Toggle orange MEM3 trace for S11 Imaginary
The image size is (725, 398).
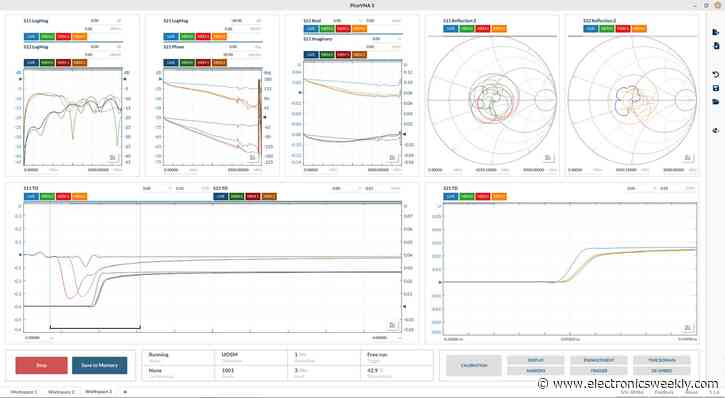(x=359, y=55)
